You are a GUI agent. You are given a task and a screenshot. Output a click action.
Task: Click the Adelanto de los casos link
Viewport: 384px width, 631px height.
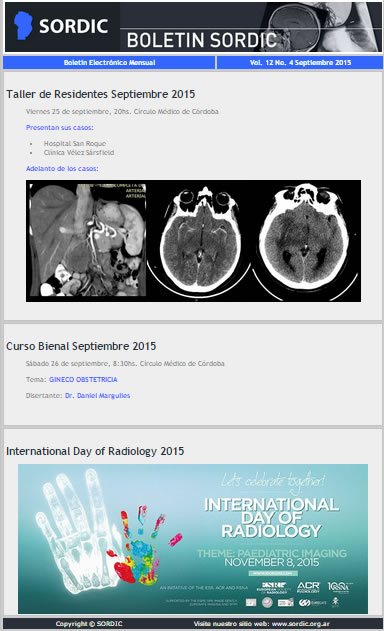[x=62, y=169]
